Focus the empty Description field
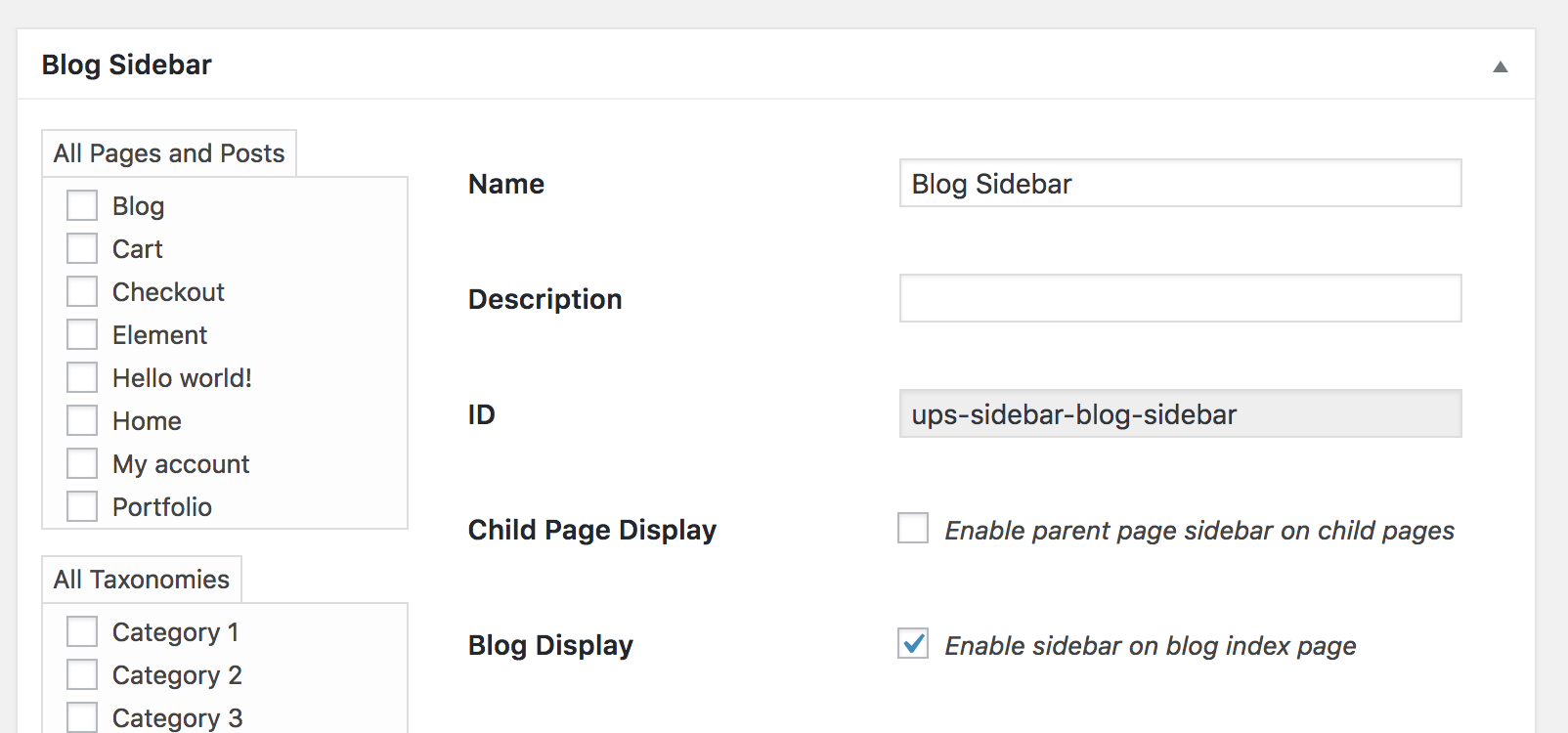Viewport: 1568px width, 733px height. [x=1180, y=299]
